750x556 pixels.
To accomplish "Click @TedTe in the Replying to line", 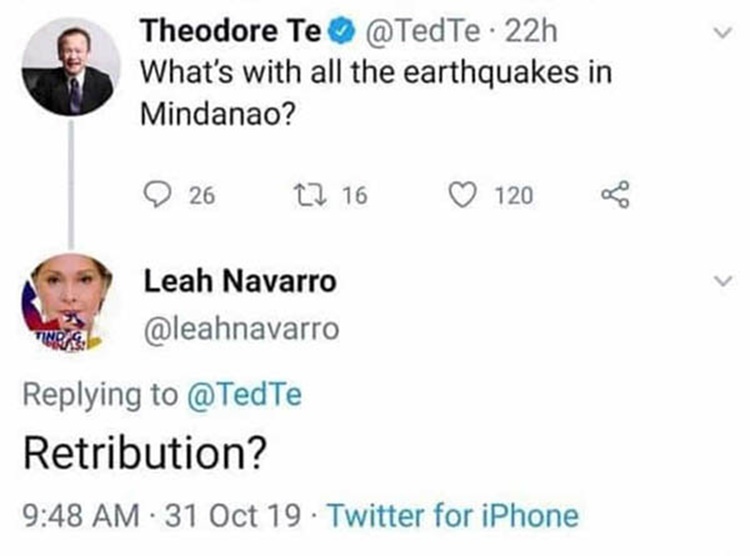I will pos(243,395).
